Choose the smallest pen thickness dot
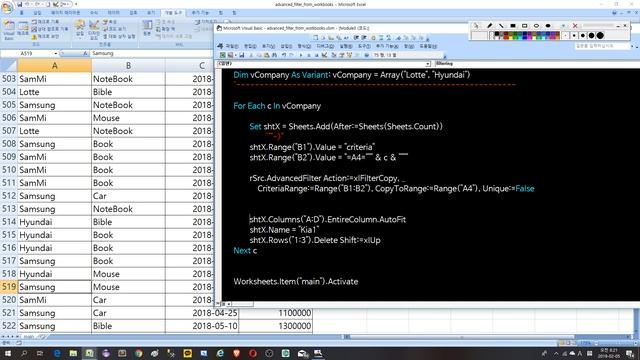This screenshot has height=360, width=640. click(x=565, y=36)
